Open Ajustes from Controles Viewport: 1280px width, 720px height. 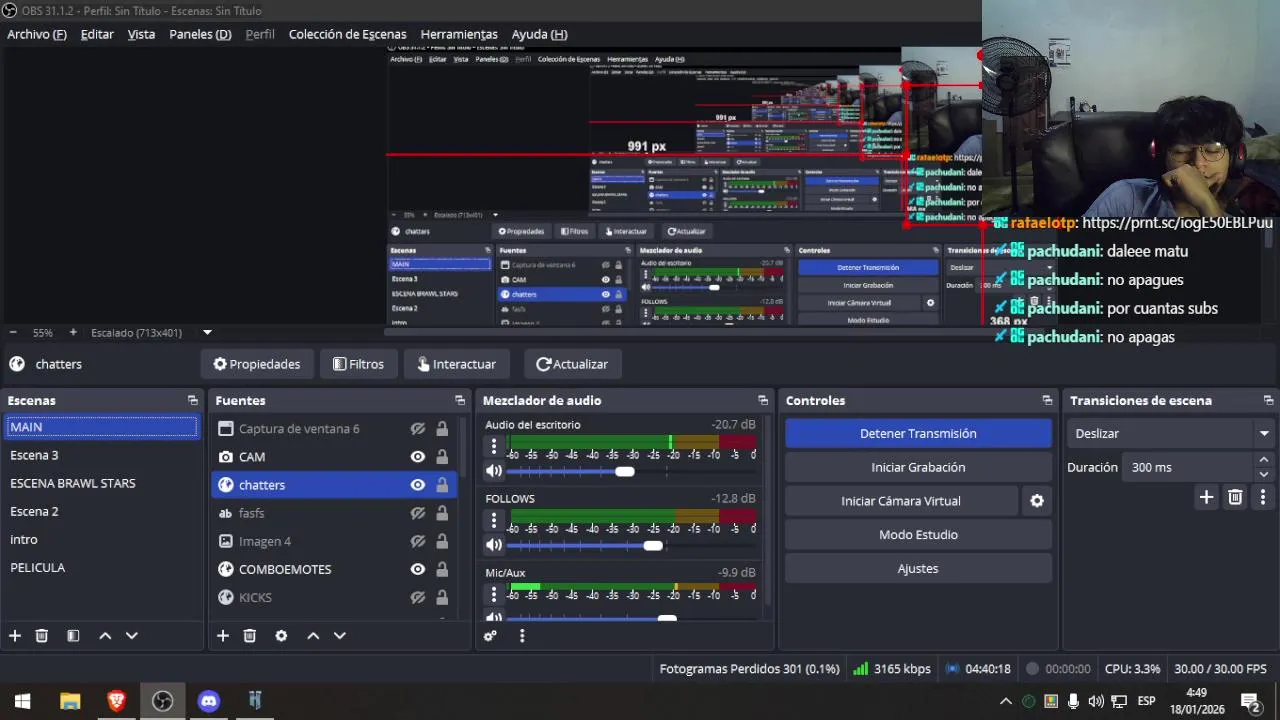(918, 569)
